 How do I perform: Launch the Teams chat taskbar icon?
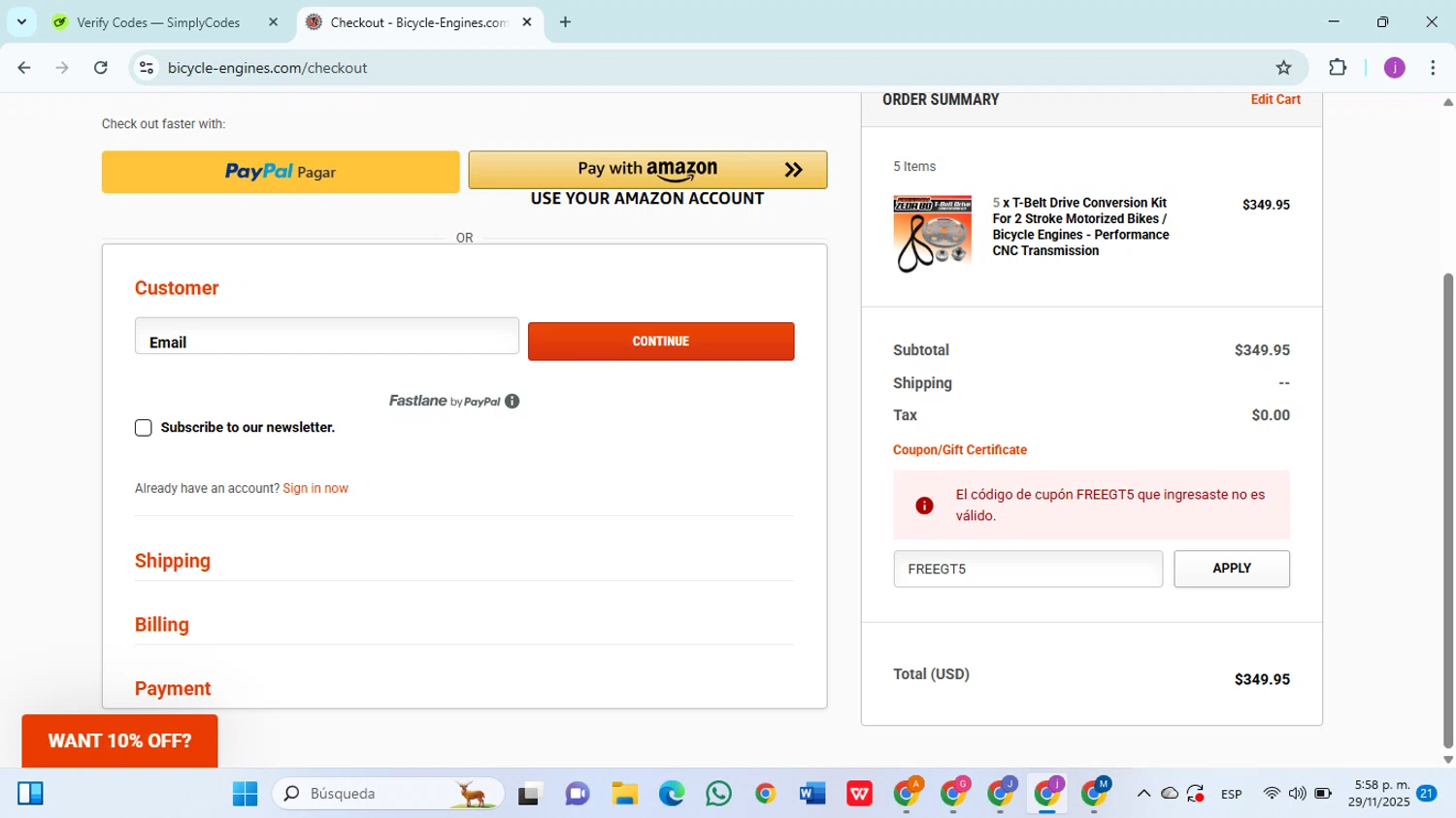pos(577,794)
